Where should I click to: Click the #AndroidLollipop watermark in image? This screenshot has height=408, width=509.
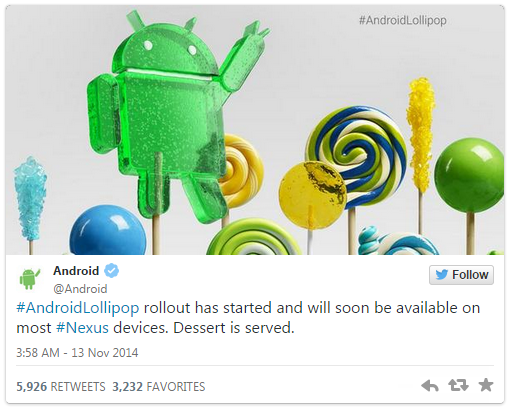point(403,21)
